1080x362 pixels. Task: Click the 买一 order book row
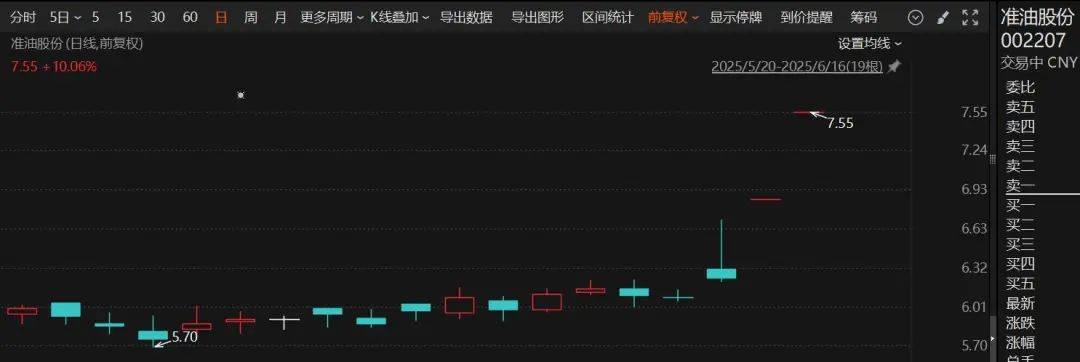[1021, 205]
